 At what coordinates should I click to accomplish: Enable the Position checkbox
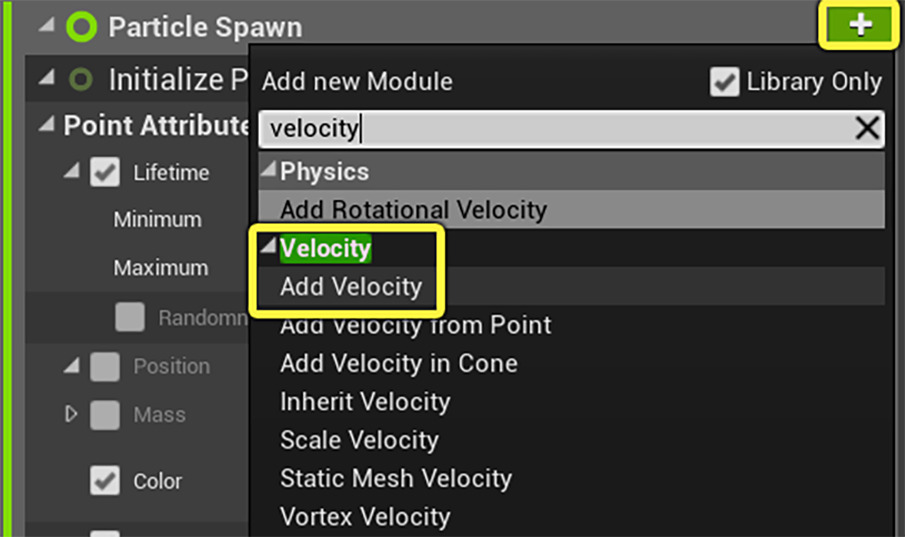tap(105, 367)
